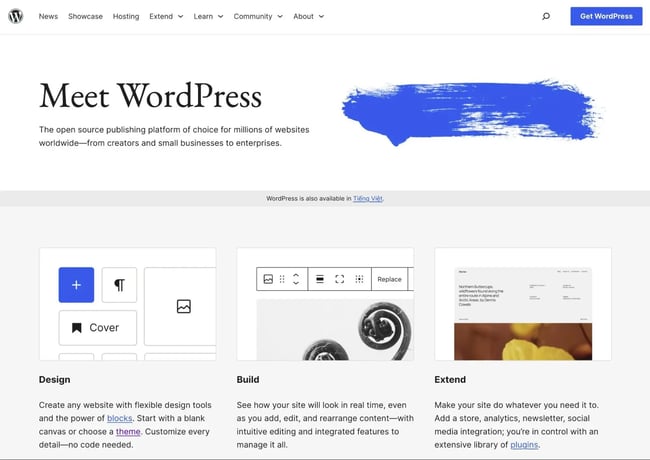Open the search magnifier icon

[x=546, y=16]
